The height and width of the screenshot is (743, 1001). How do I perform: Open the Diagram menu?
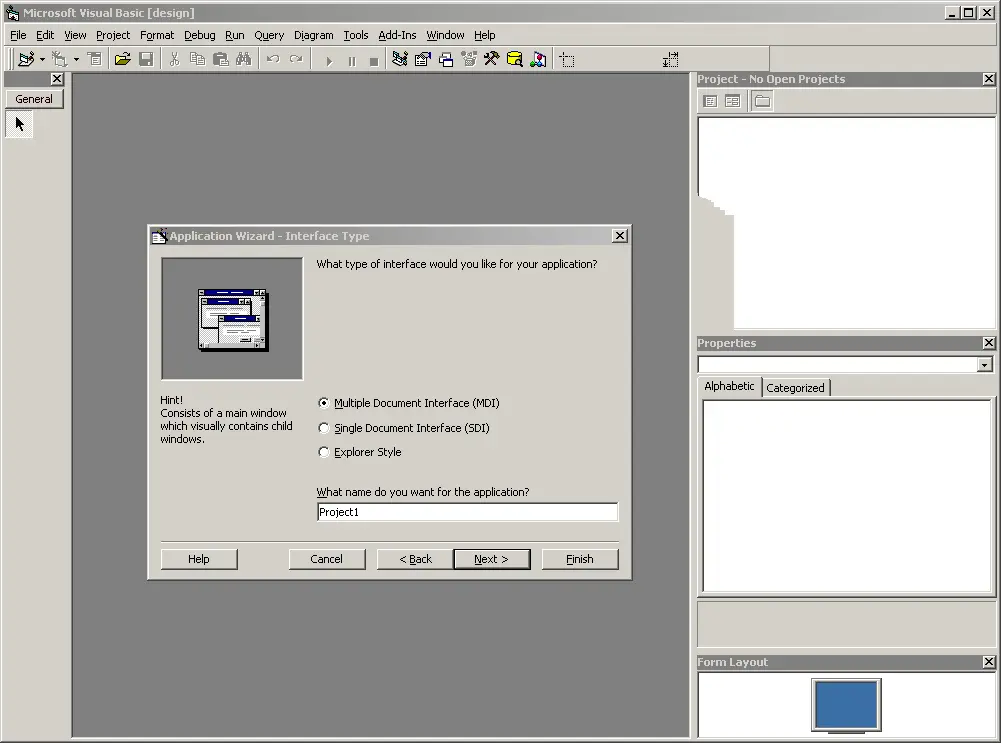[313, 35]
